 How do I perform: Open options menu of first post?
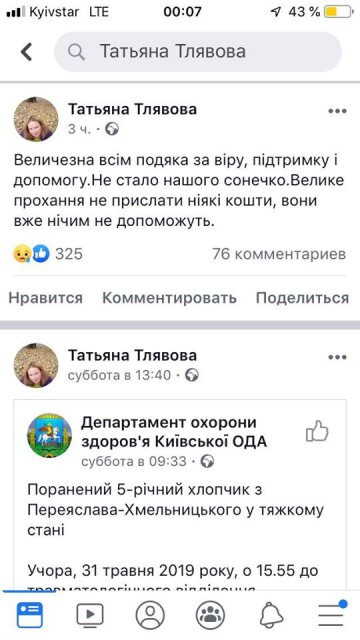tap(338, 111)
